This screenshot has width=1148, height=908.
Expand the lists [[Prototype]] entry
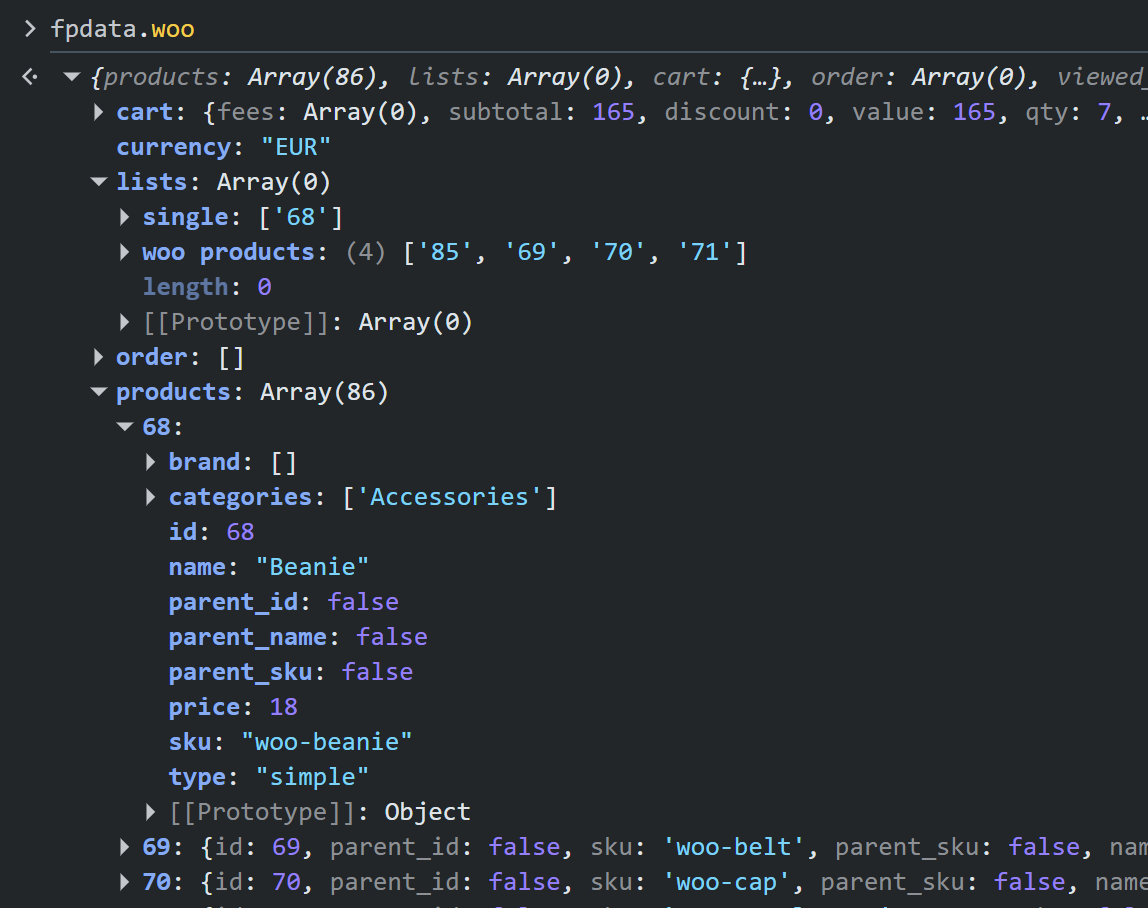[124, 322]
